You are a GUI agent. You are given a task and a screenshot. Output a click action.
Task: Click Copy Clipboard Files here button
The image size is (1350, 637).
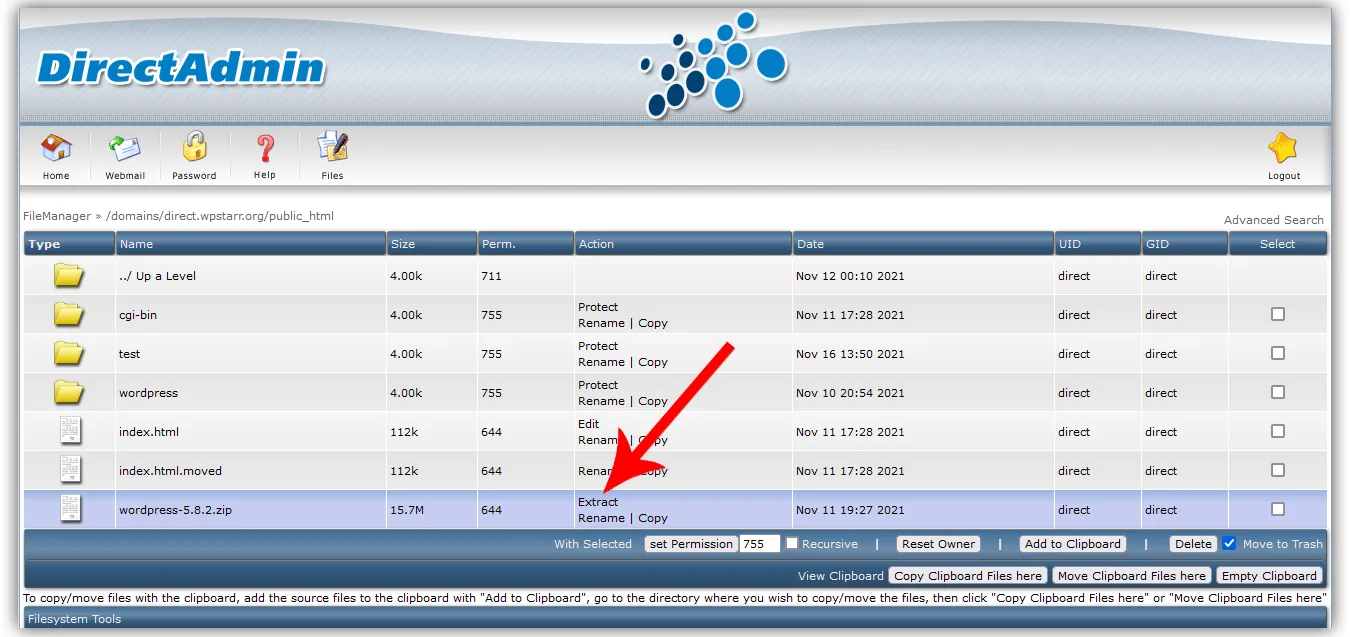click(968, 575)
